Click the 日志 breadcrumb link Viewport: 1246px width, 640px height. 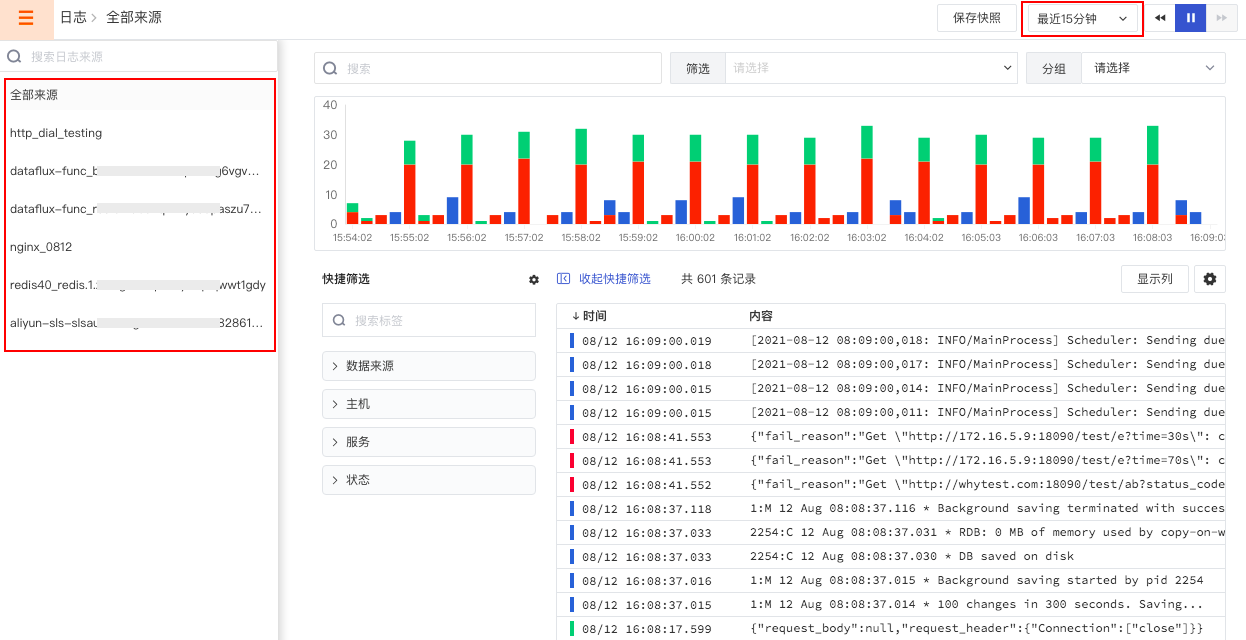(73, 18)
